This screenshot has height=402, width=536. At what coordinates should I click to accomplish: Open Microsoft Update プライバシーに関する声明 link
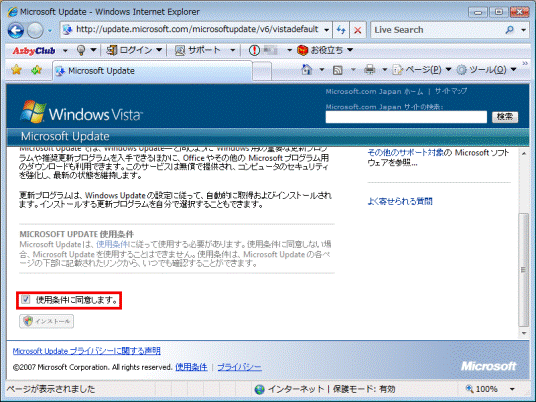86,351
